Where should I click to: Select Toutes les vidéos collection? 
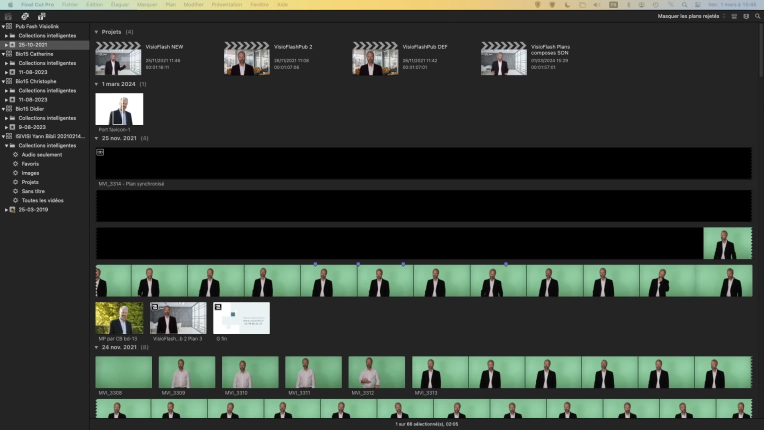tap(40, 200)
